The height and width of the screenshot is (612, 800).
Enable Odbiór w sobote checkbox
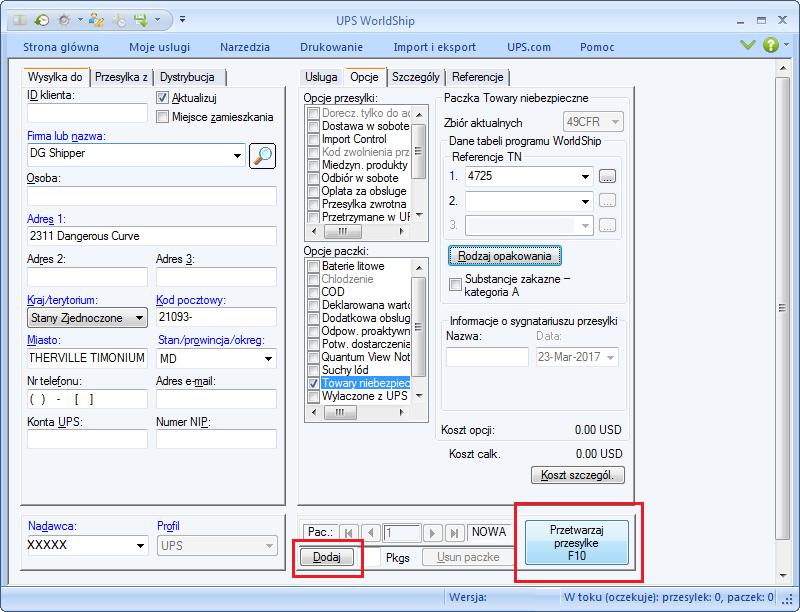(313, 178)
